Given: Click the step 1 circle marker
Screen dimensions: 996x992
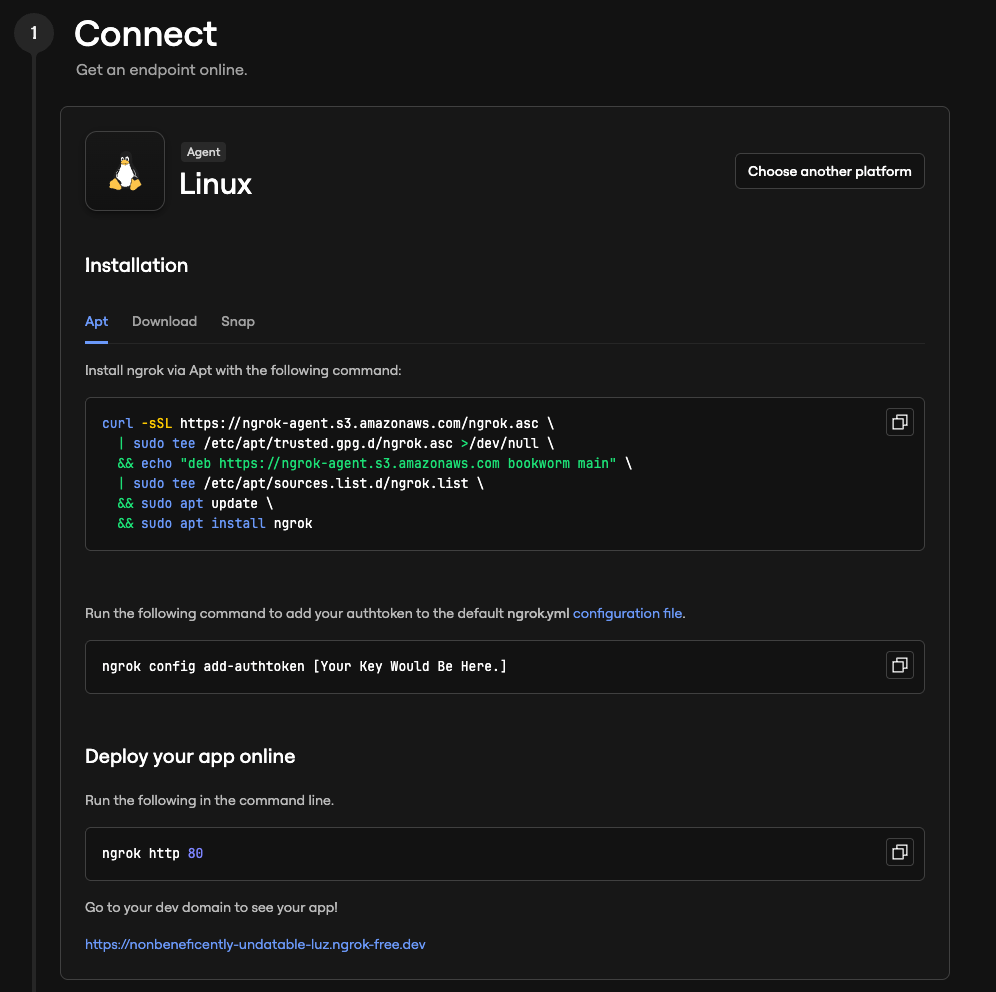Looking at the screenshot, I should tap(34, 34).
